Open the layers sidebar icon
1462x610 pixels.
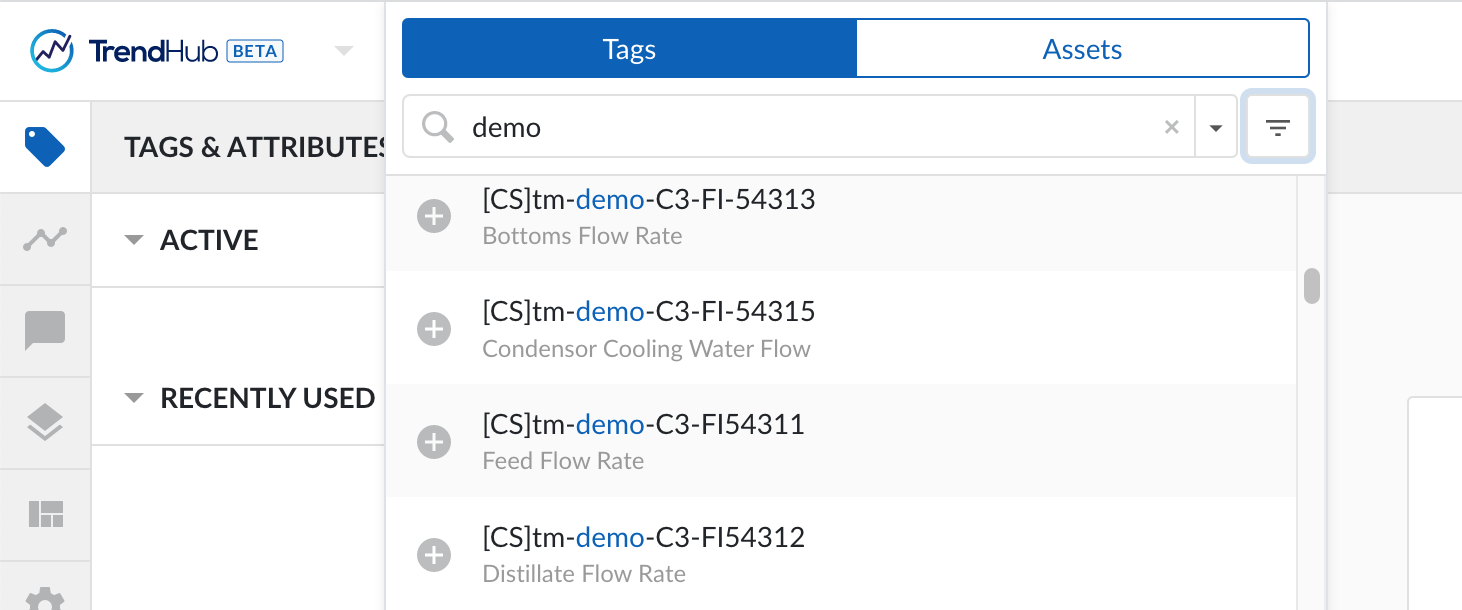(45, 423)
